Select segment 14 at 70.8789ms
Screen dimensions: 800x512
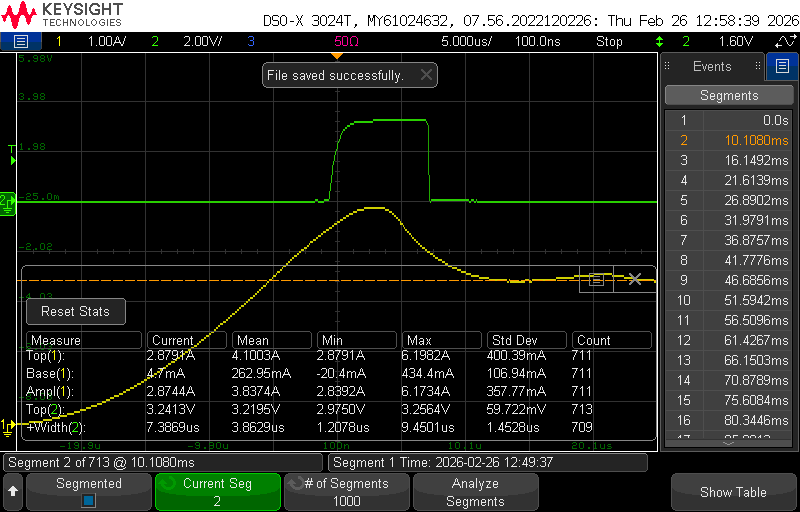[729, 380]
